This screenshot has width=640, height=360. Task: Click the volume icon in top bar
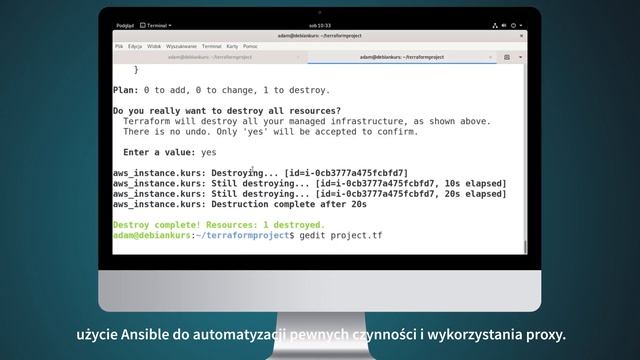(504, 25)
